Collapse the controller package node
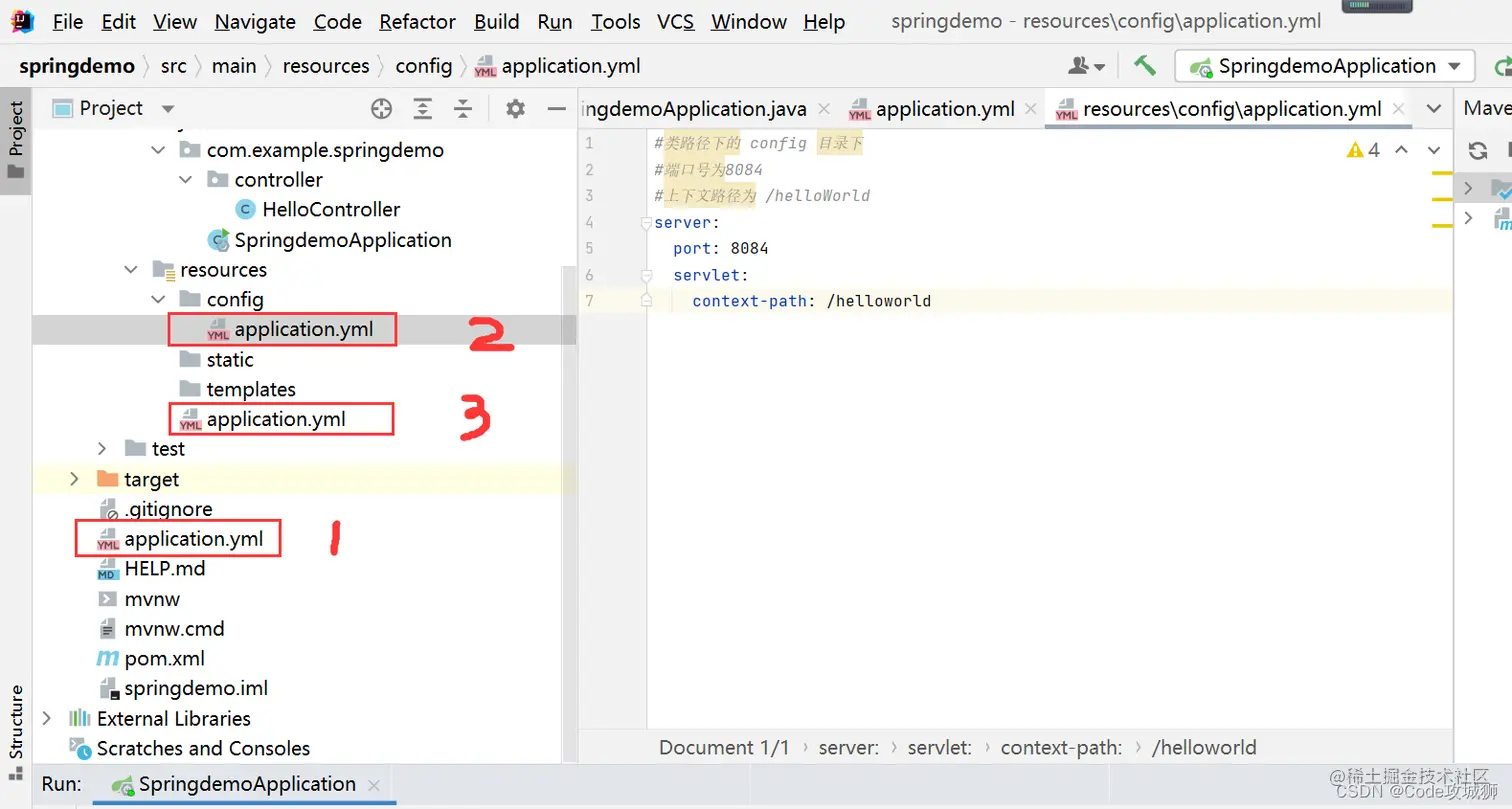1512x809 pixels. 185,181
